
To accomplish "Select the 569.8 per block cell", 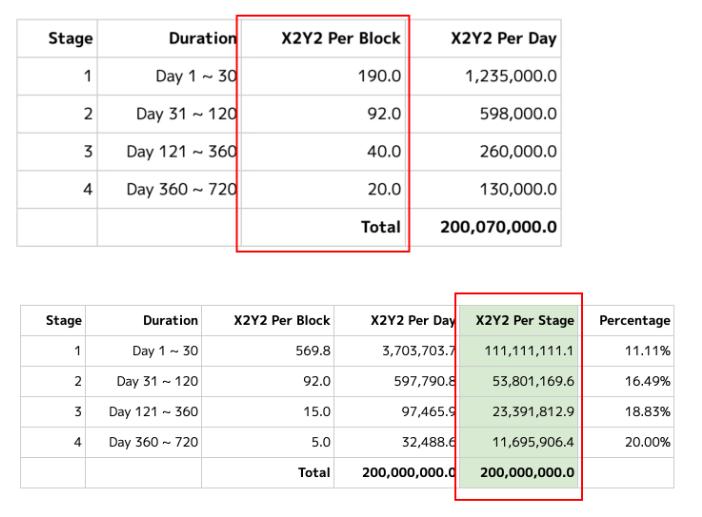I will click(313, 351).
